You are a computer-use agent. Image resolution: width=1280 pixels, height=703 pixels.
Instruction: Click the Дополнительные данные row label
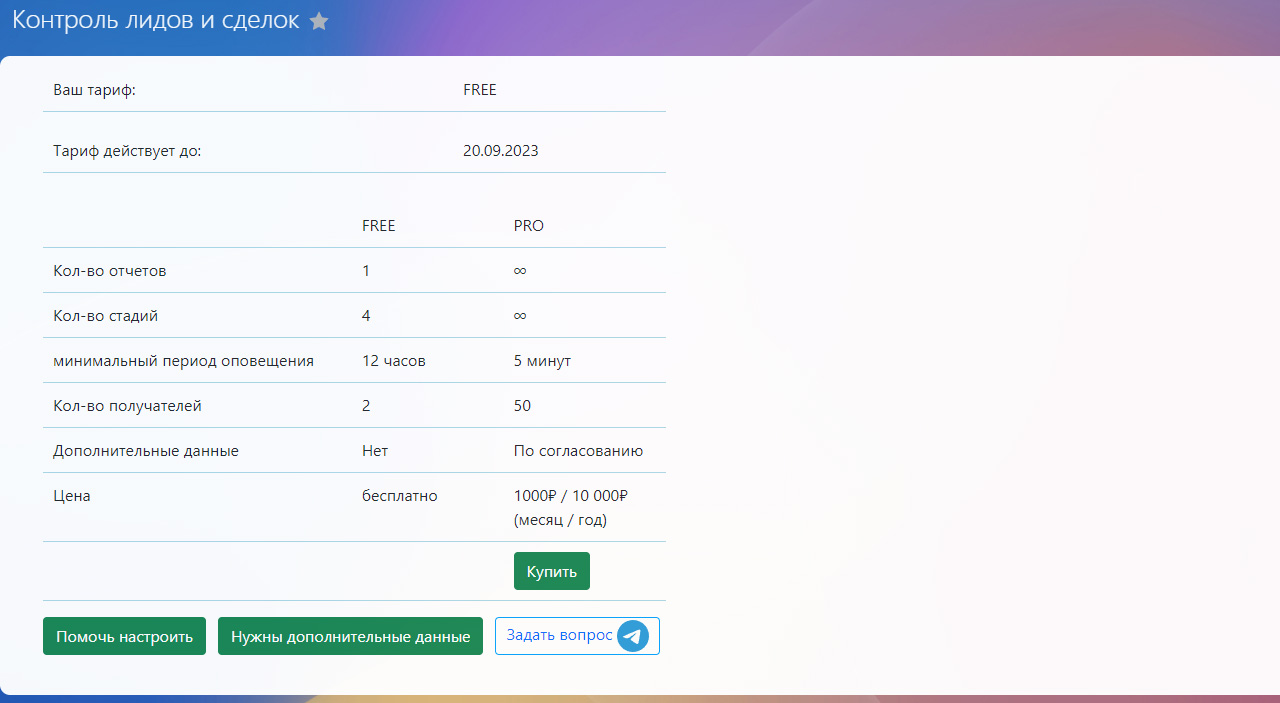click(x=146, y=451)
